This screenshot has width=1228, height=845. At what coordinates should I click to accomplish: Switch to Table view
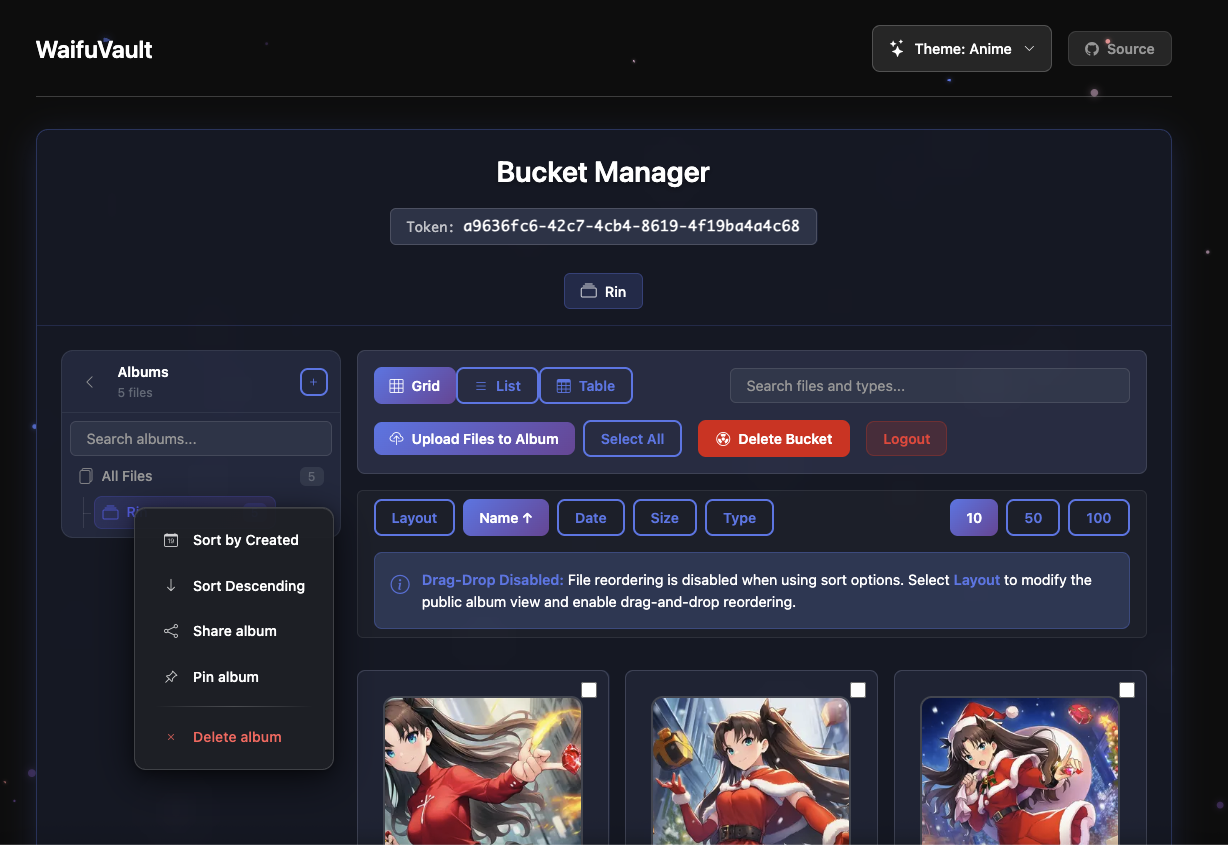[x=586, y=386]
